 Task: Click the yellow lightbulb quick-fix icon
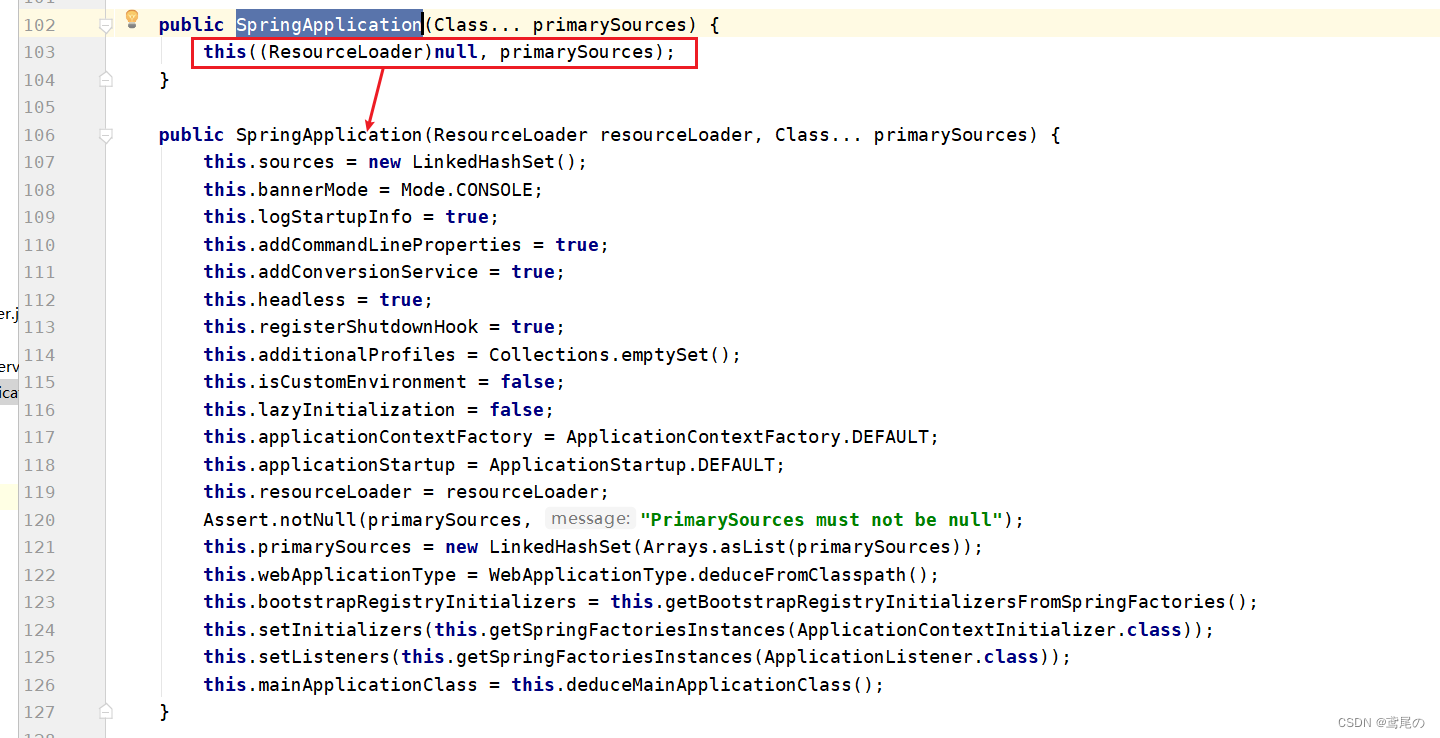point(131,19)
